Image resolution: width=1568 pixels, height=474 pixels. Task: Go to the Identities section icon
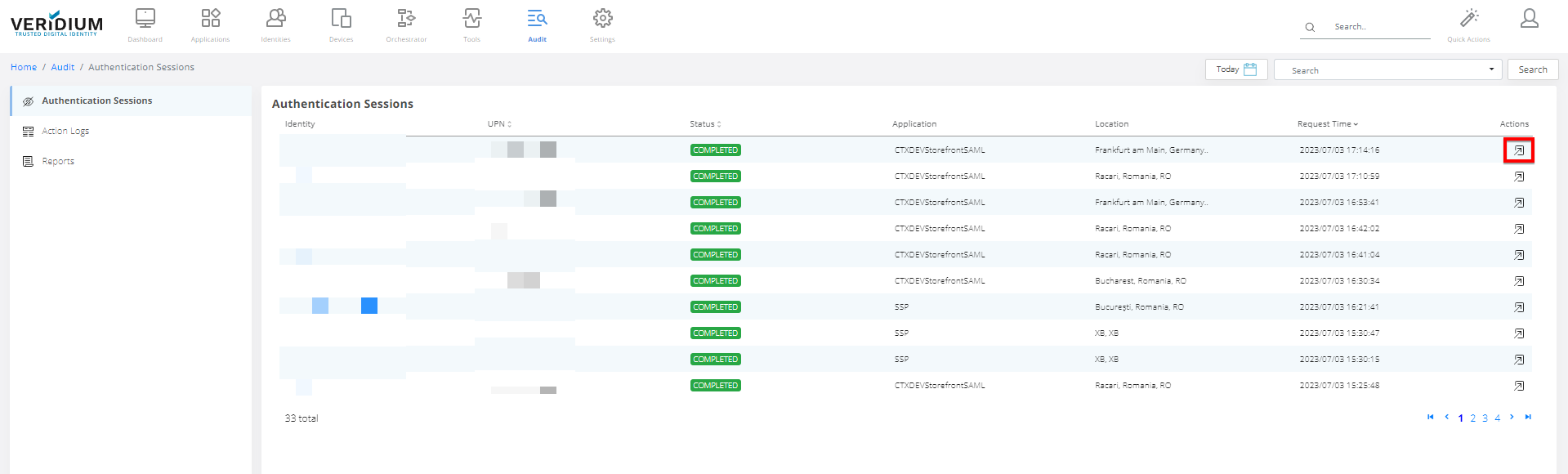tap(276, 19)
